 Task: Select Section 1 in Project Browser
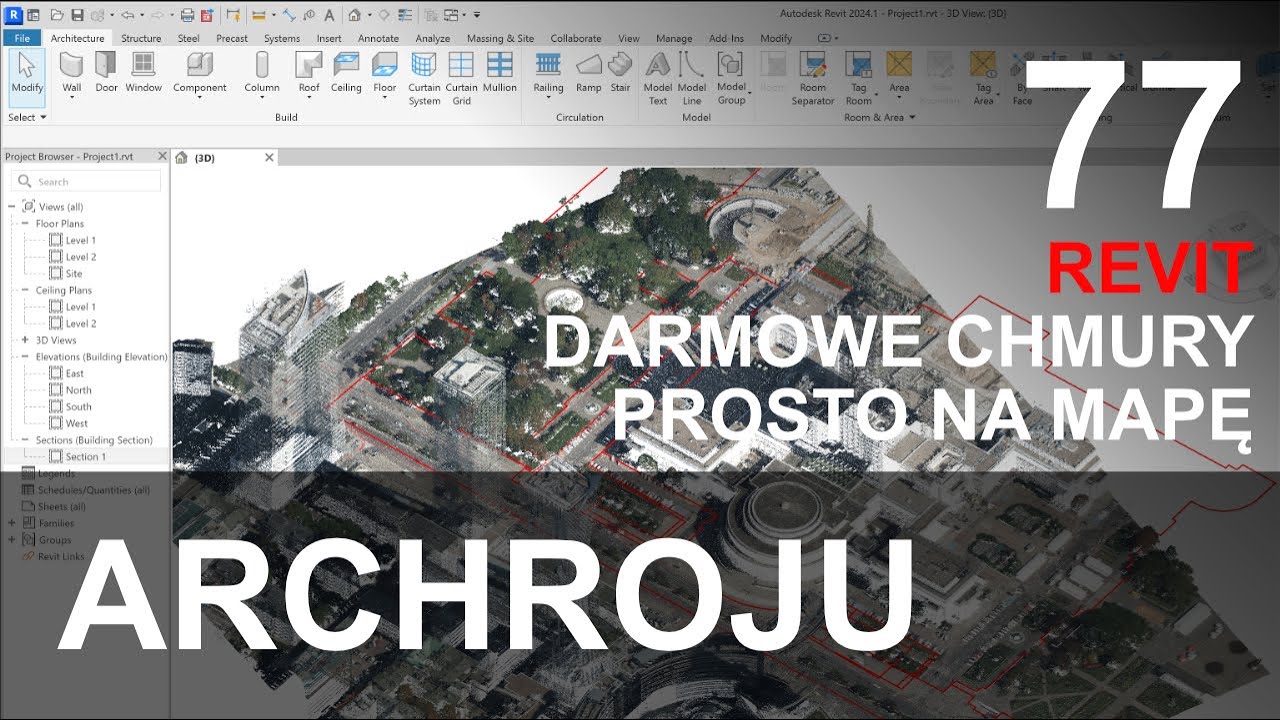[x=85, y=456]
